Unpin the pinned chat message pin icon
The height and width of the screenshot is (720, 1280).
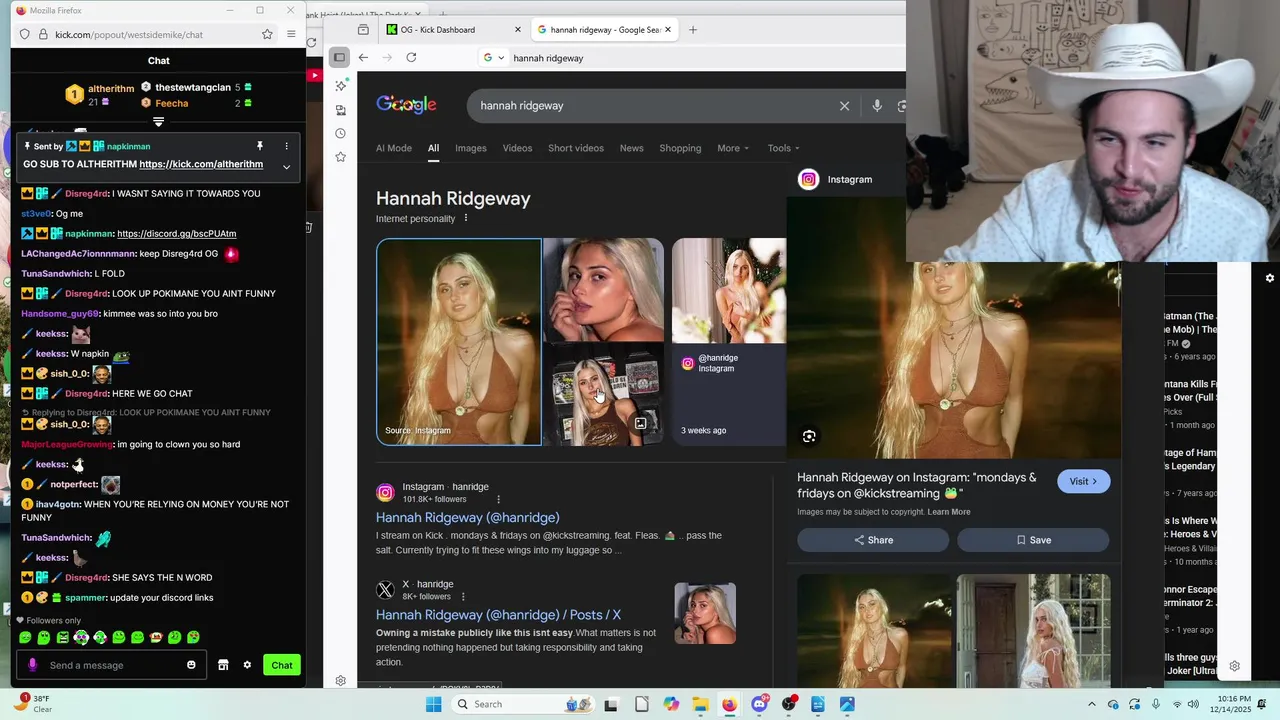coord(259,146)
